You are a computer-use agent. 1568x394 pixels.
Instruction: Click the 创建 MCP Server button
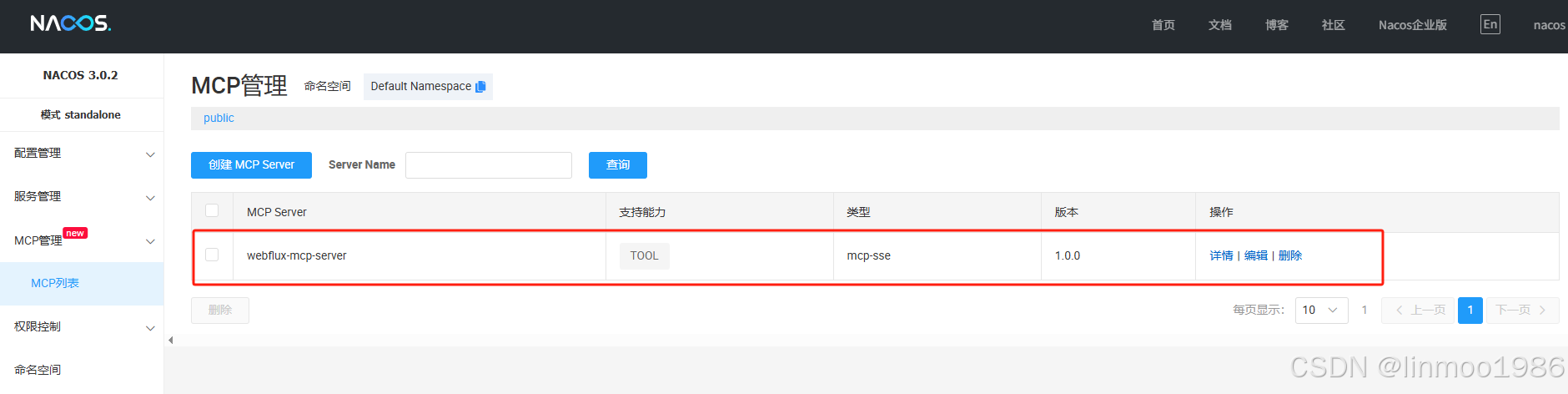pyautogui.click(x=251, y=165)
